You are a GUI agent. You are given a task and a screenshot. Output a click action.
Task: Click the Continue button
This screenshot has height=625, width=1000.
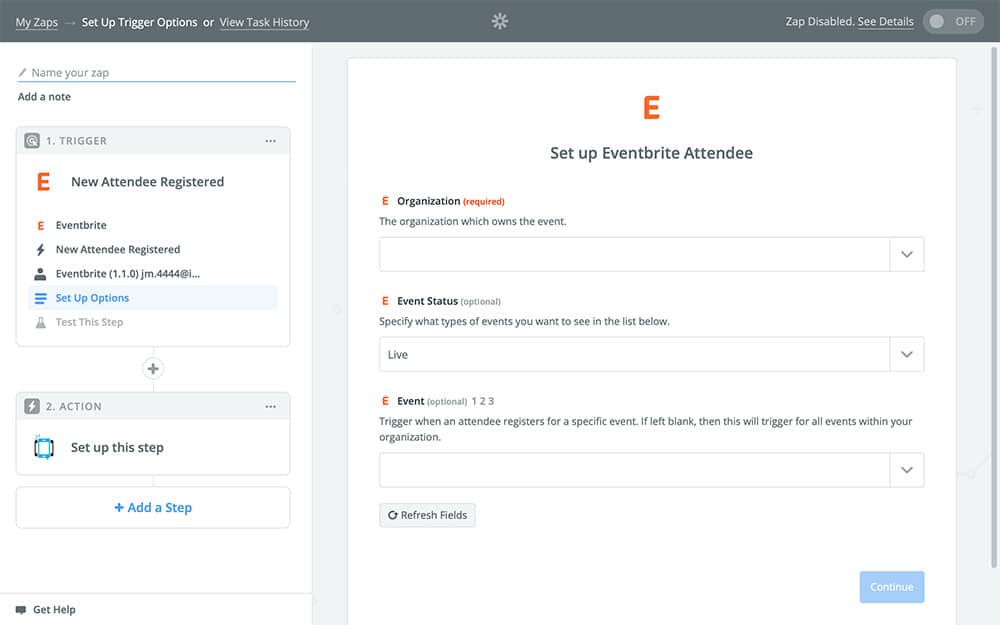(x=891, y=587)
